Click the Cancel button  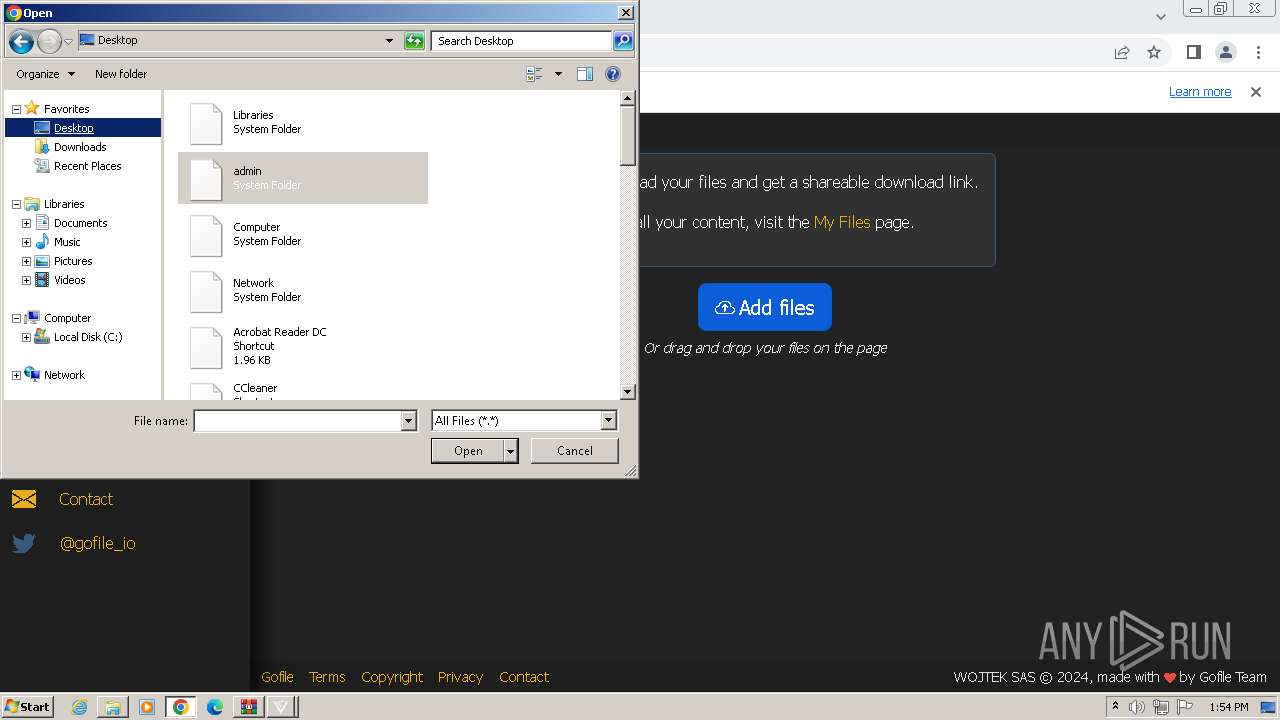(574, 451)
